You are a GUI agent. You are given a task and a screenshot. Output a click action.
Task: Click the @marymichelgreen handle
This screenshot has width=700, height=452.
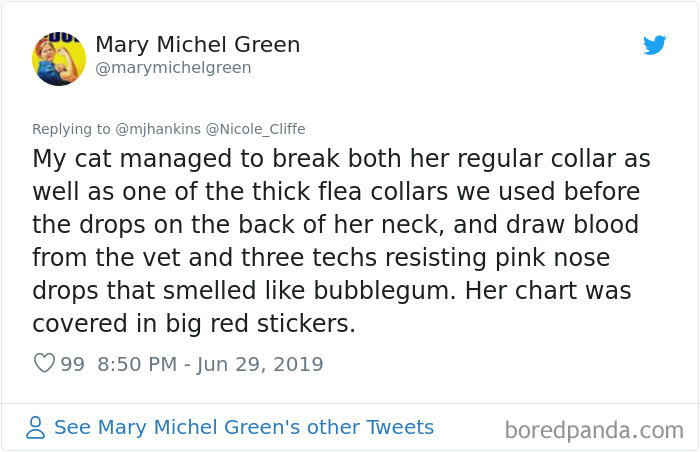tap(173, 68)
